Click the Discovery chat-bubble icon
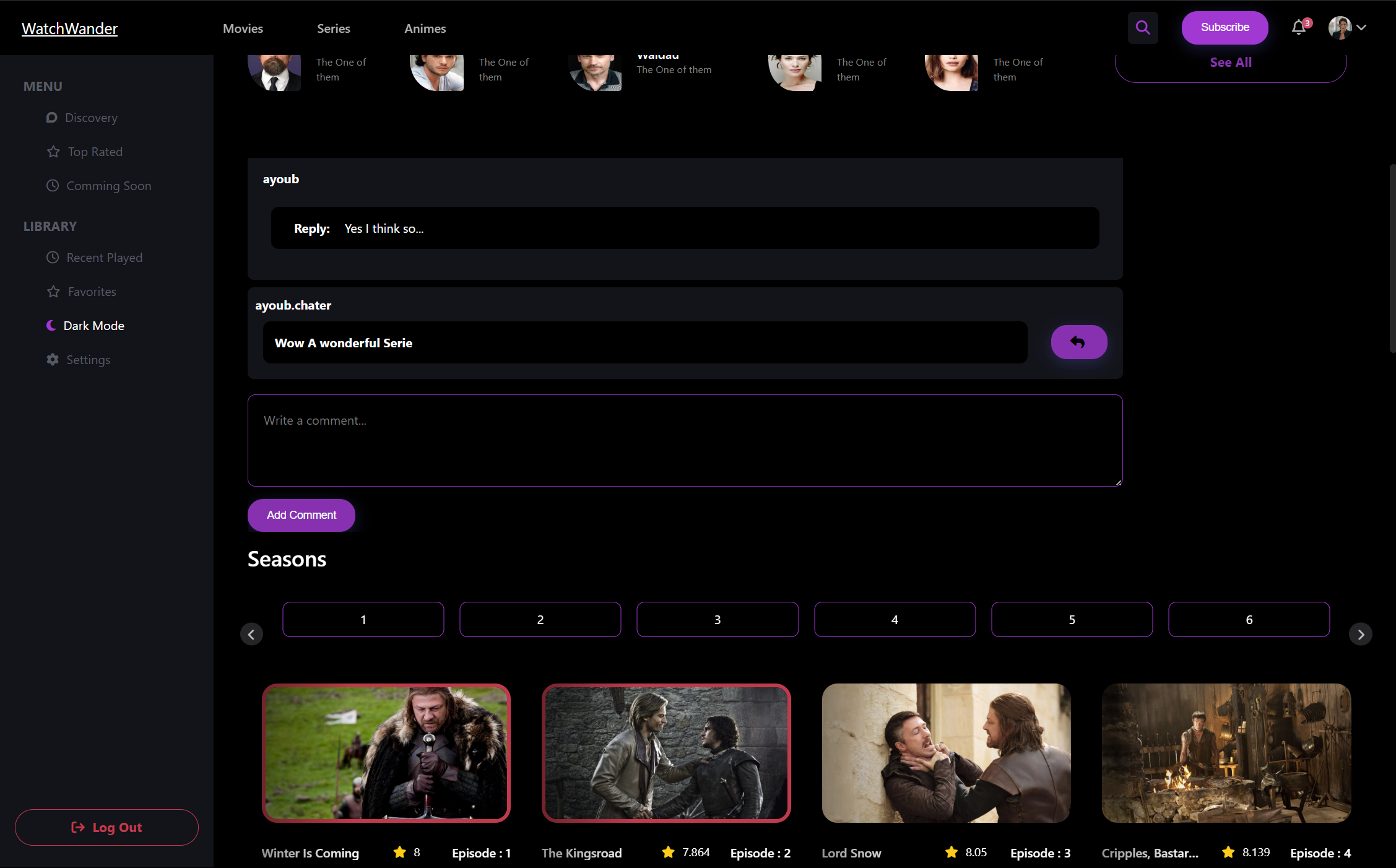Image resolution: width=1396 pixels, height=868 pixels. tap(52, 118)
